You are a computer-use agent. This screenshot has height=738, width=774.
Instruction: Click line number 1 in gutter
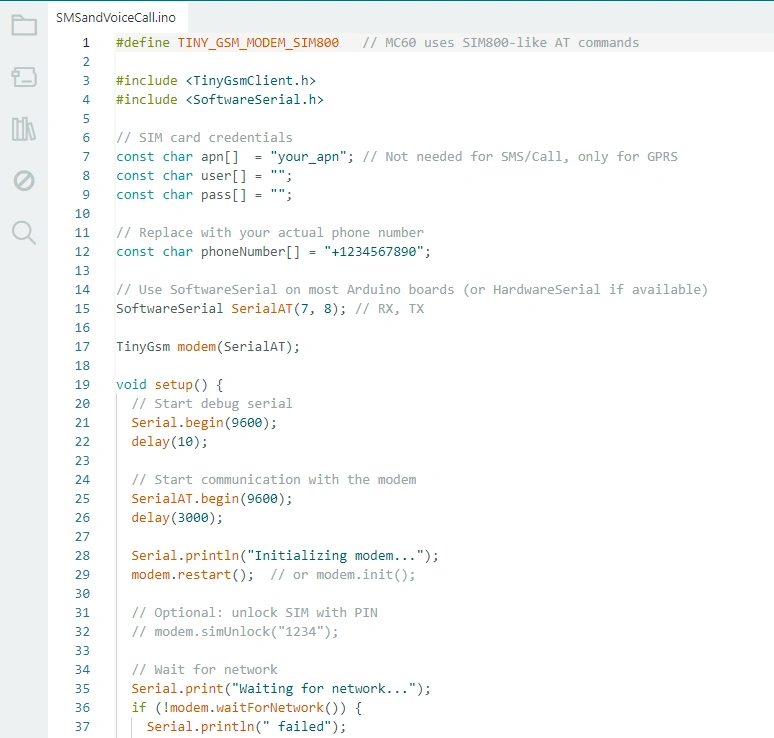pyautogui.click(x=86, y=43)
